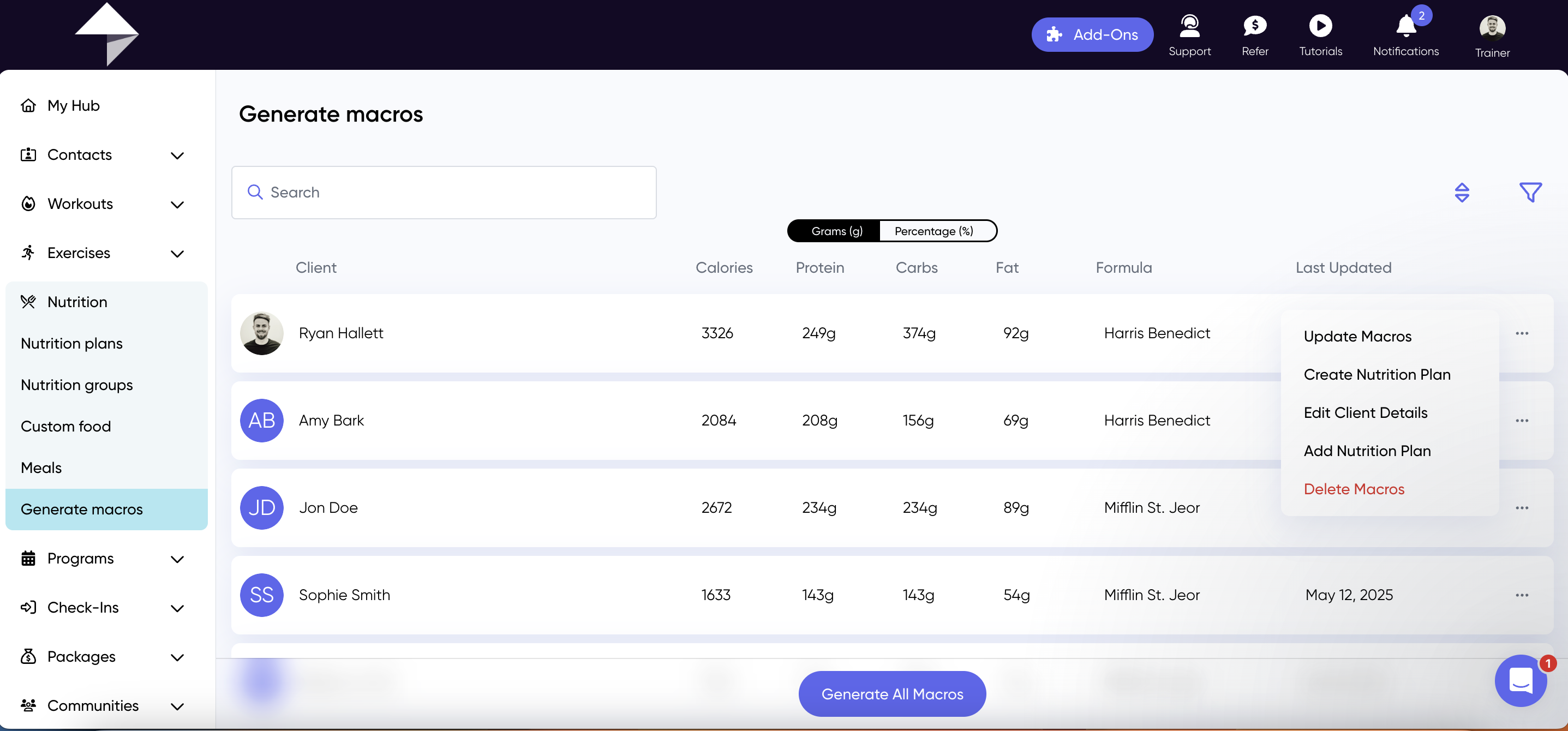Expand the Workouts chevron
1568x731 pixels.
tap(177, 205)
